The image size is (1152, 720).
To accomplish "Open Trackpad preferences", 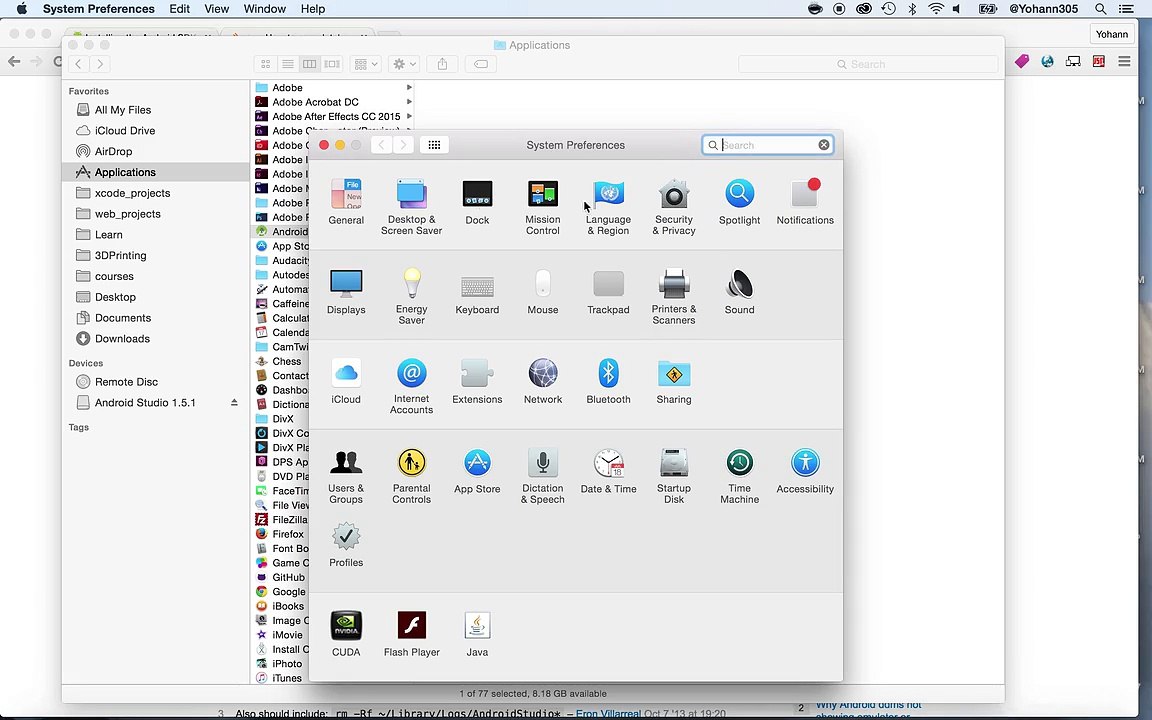I will pos(608,292).
